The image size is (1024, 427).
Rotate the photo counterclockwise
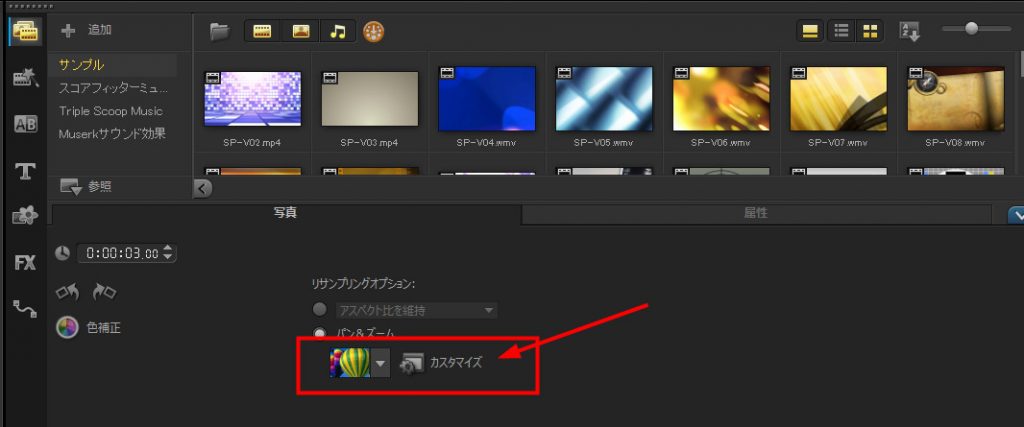pyautogui.click(x=68, y=293)
